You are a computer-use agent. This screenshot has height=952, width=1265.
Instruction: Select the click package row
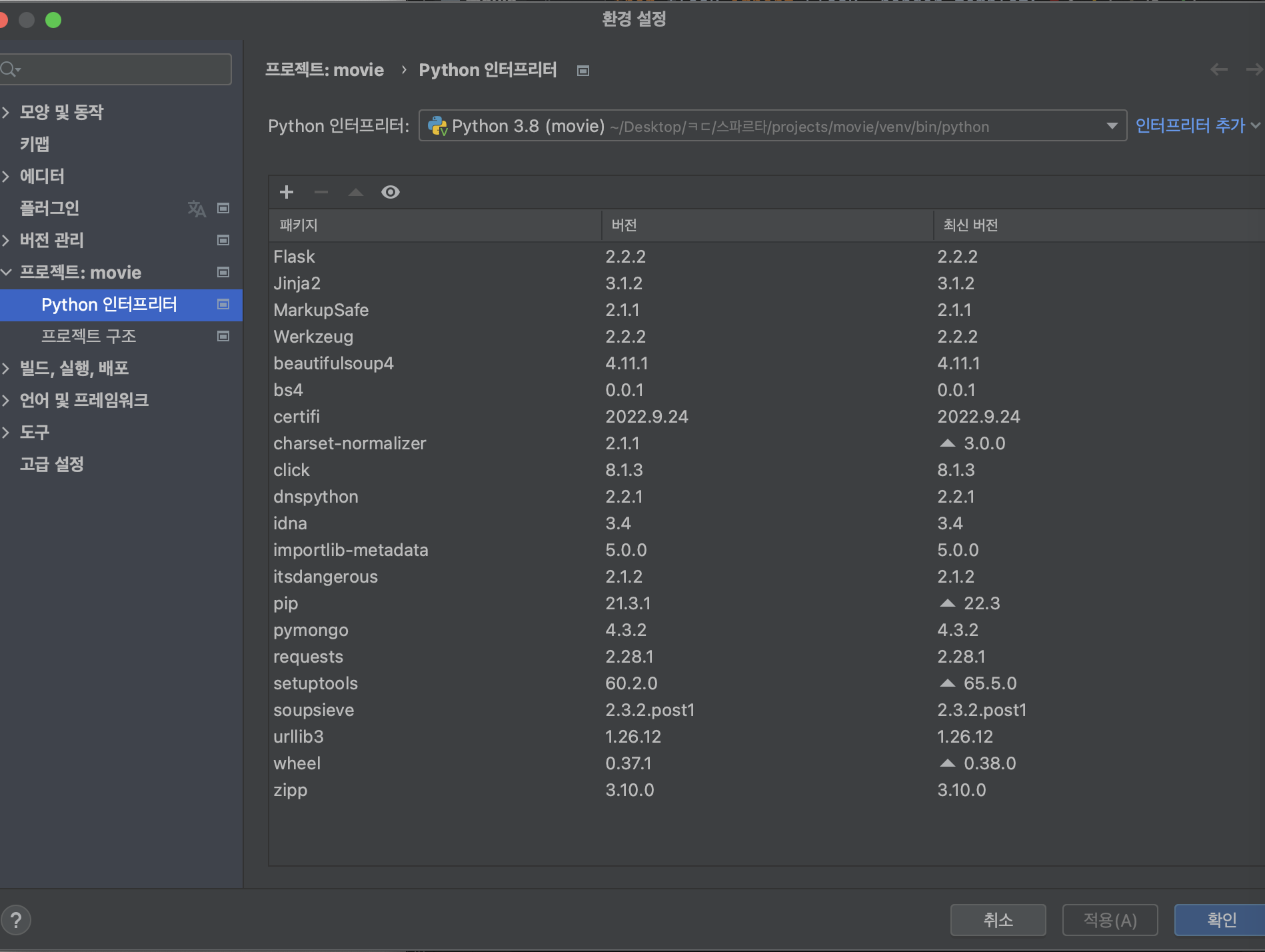[766, 470]
